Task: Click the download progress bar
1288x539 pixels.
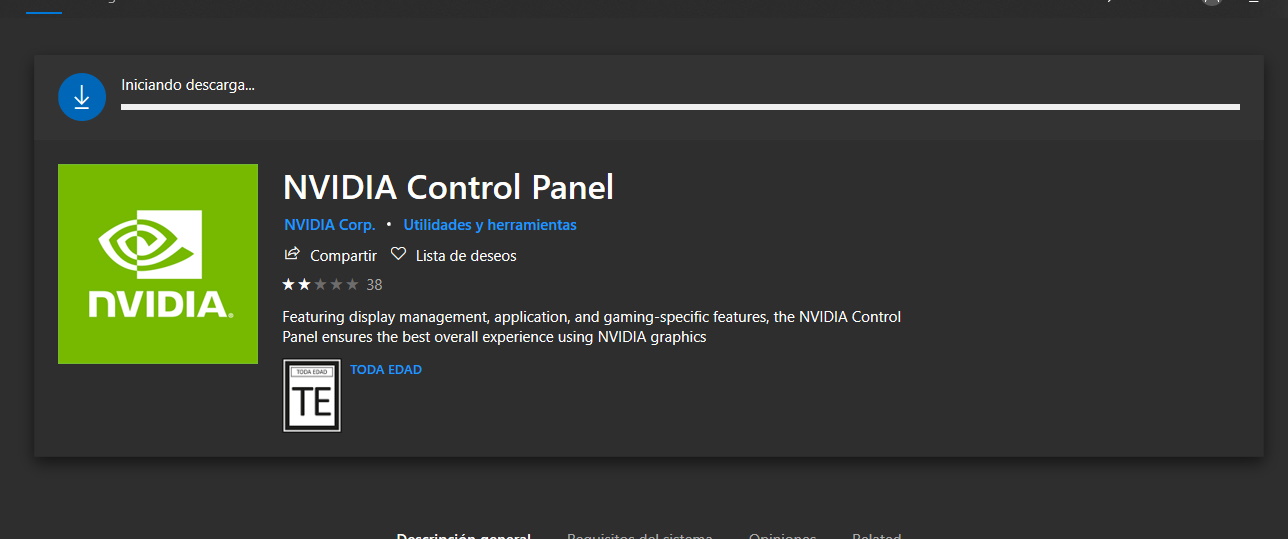Action: (680, 107)
